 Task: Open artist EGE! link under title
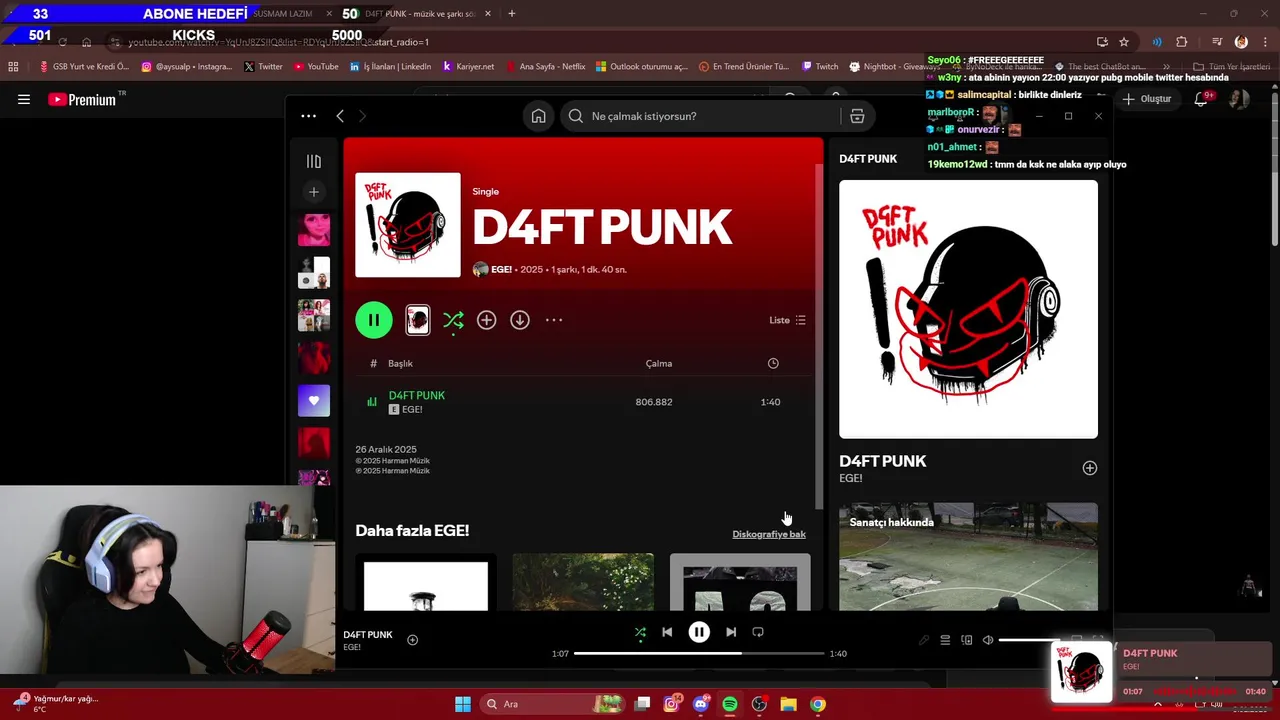click(501, 269)
